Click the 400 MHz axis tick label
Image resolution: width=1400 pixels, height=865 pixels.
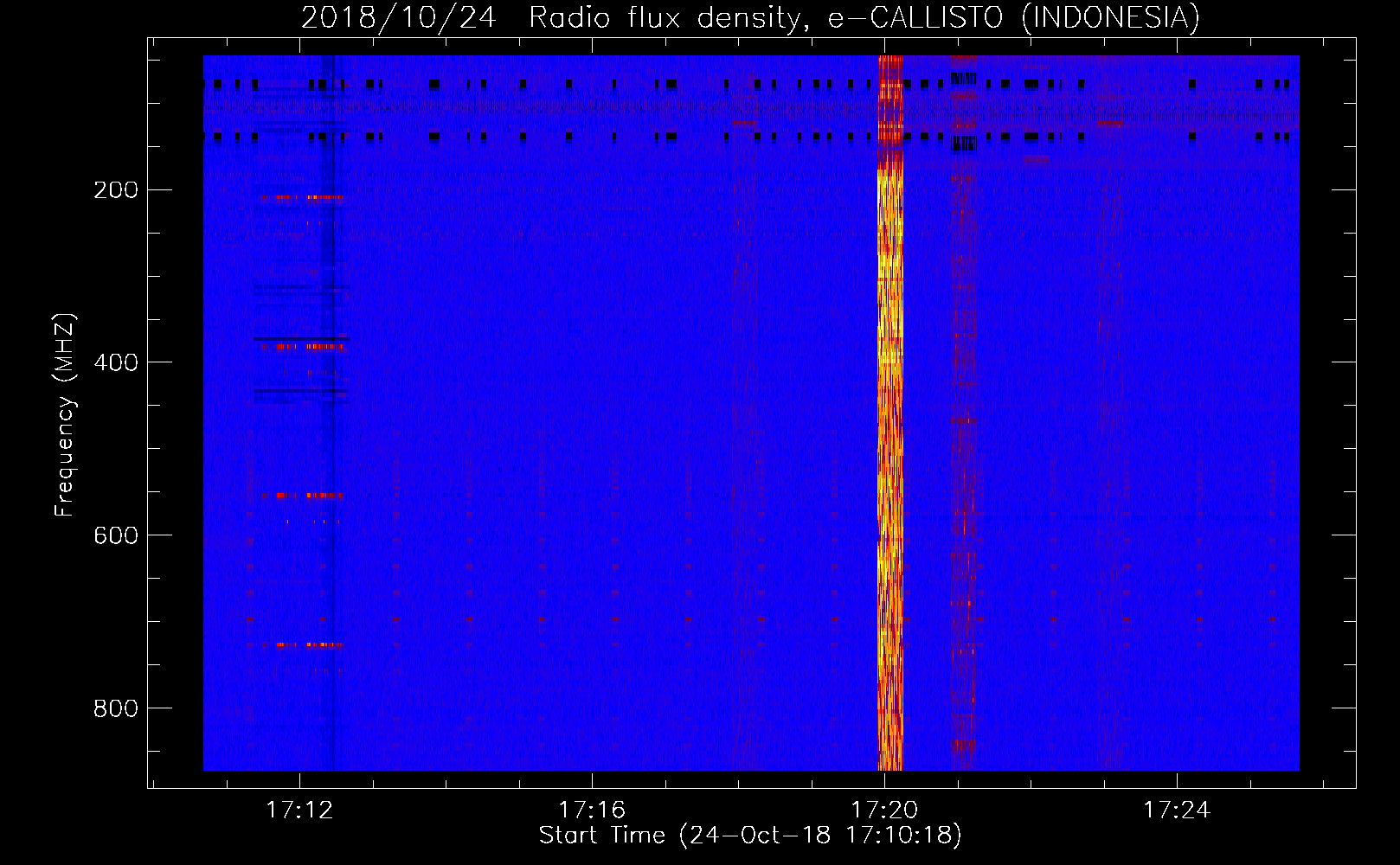[116, 362]
